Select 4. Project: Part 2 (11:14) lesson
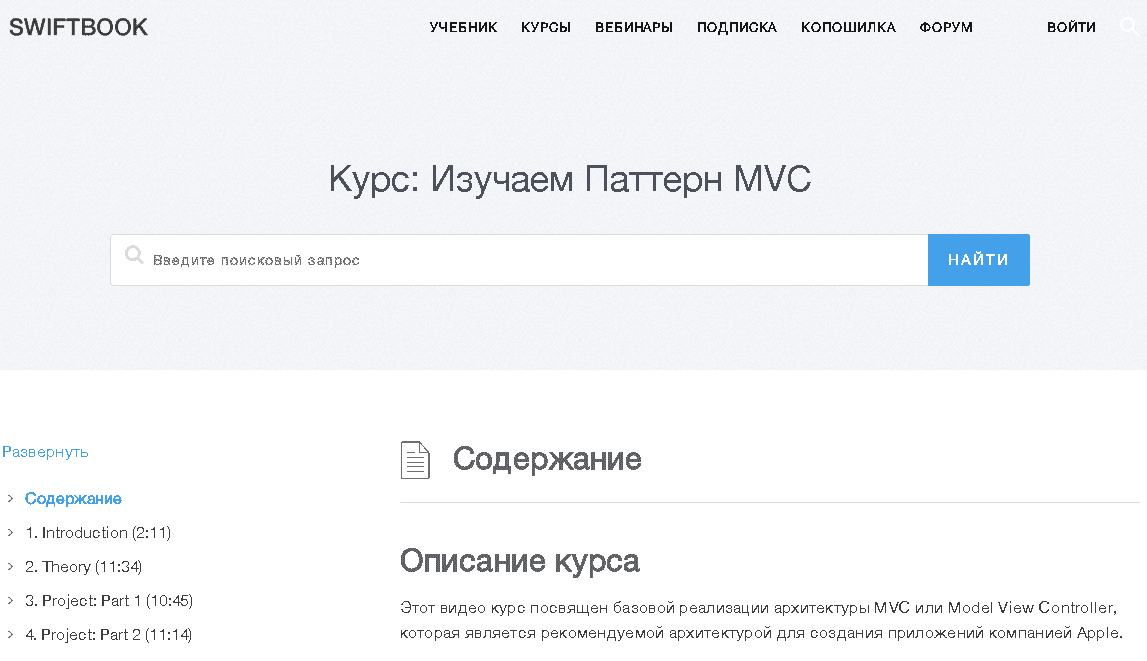Screen dimensions: 1147x661 (109, 635)
